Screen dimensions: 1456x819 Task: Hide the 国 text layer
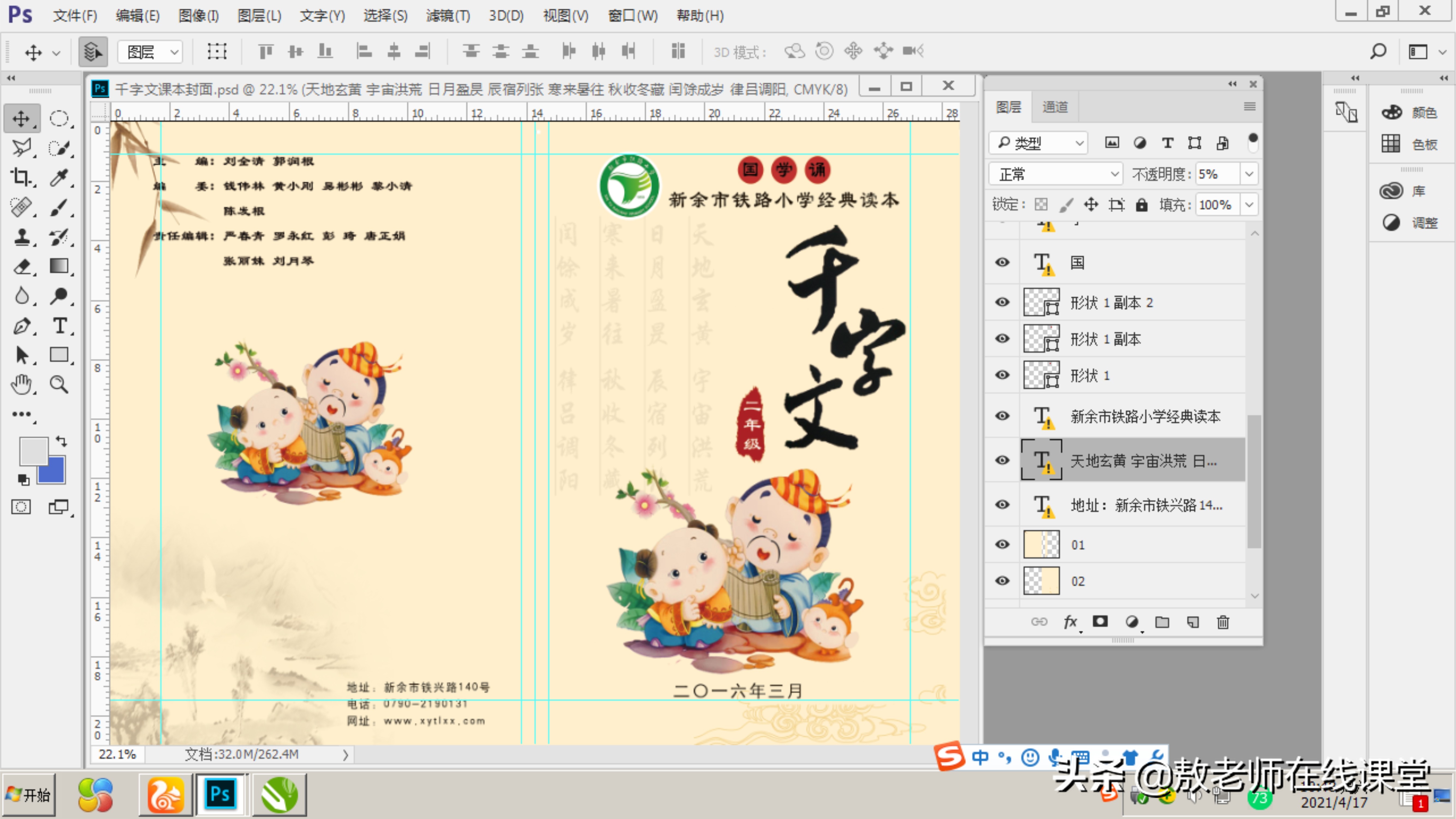point(1002,262)
